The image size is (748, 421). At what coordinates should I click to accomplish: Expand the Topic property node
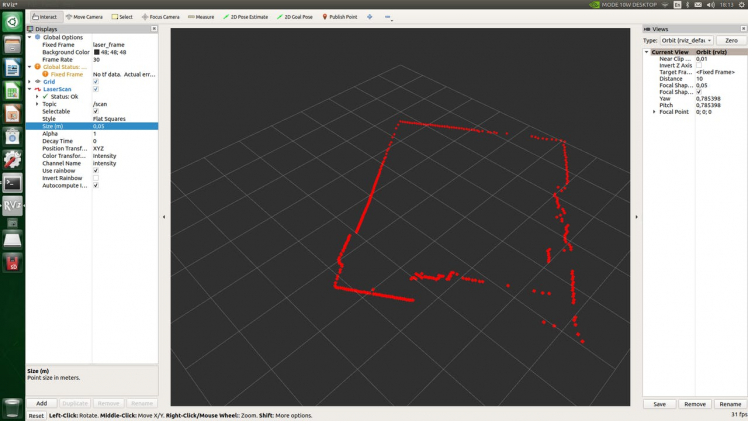pyautogui.click(x=37, y=104)
